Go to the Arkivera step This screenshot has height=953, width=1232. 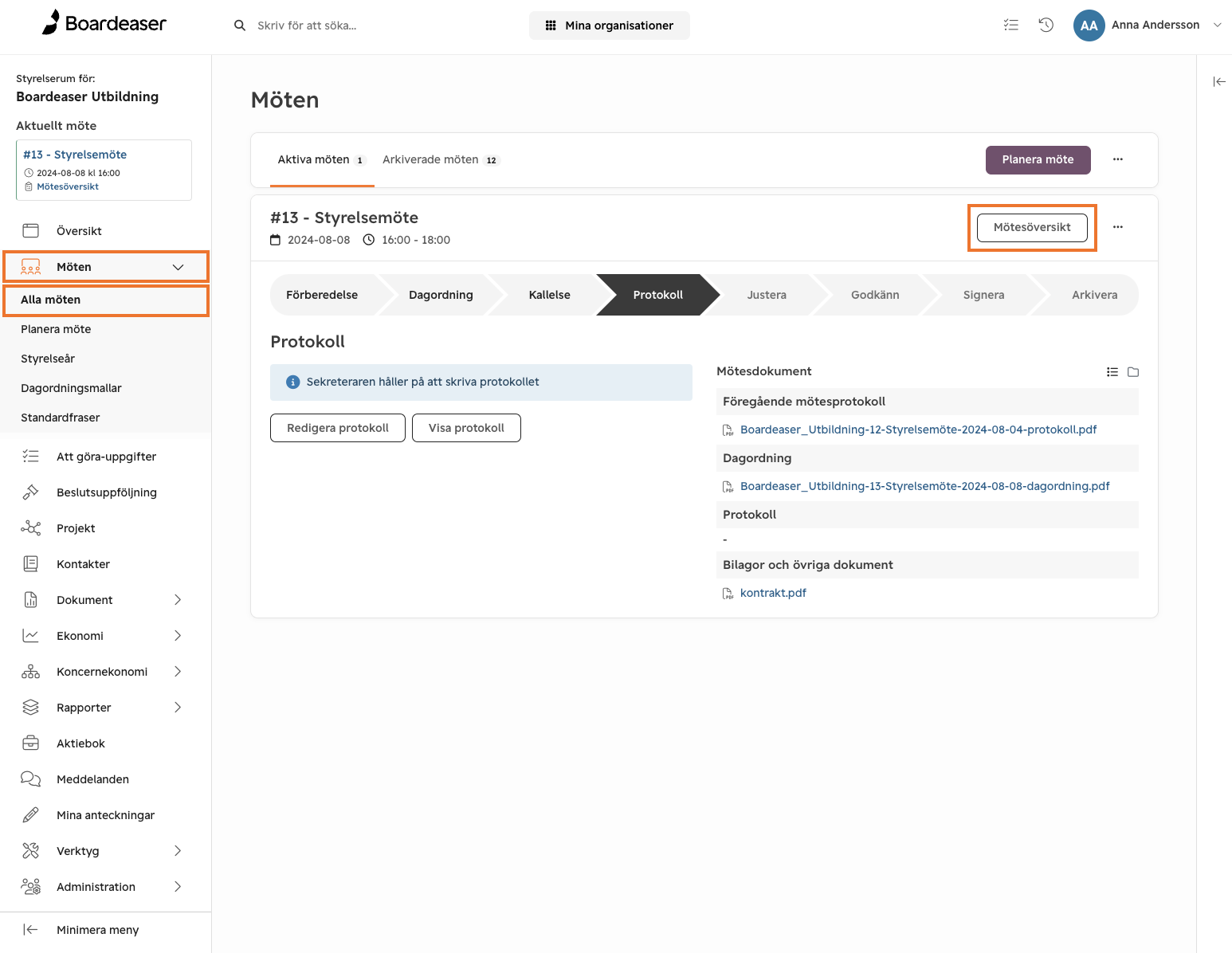point(1094,295)
